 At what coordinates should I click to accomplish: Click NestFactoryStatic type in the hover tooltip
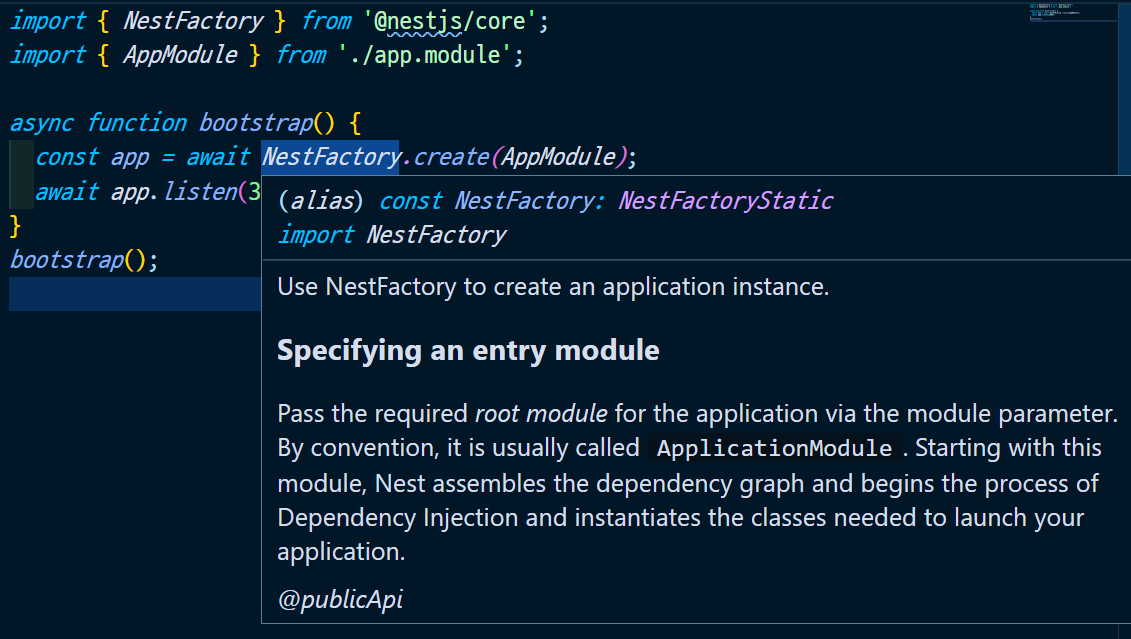point(726,200)
